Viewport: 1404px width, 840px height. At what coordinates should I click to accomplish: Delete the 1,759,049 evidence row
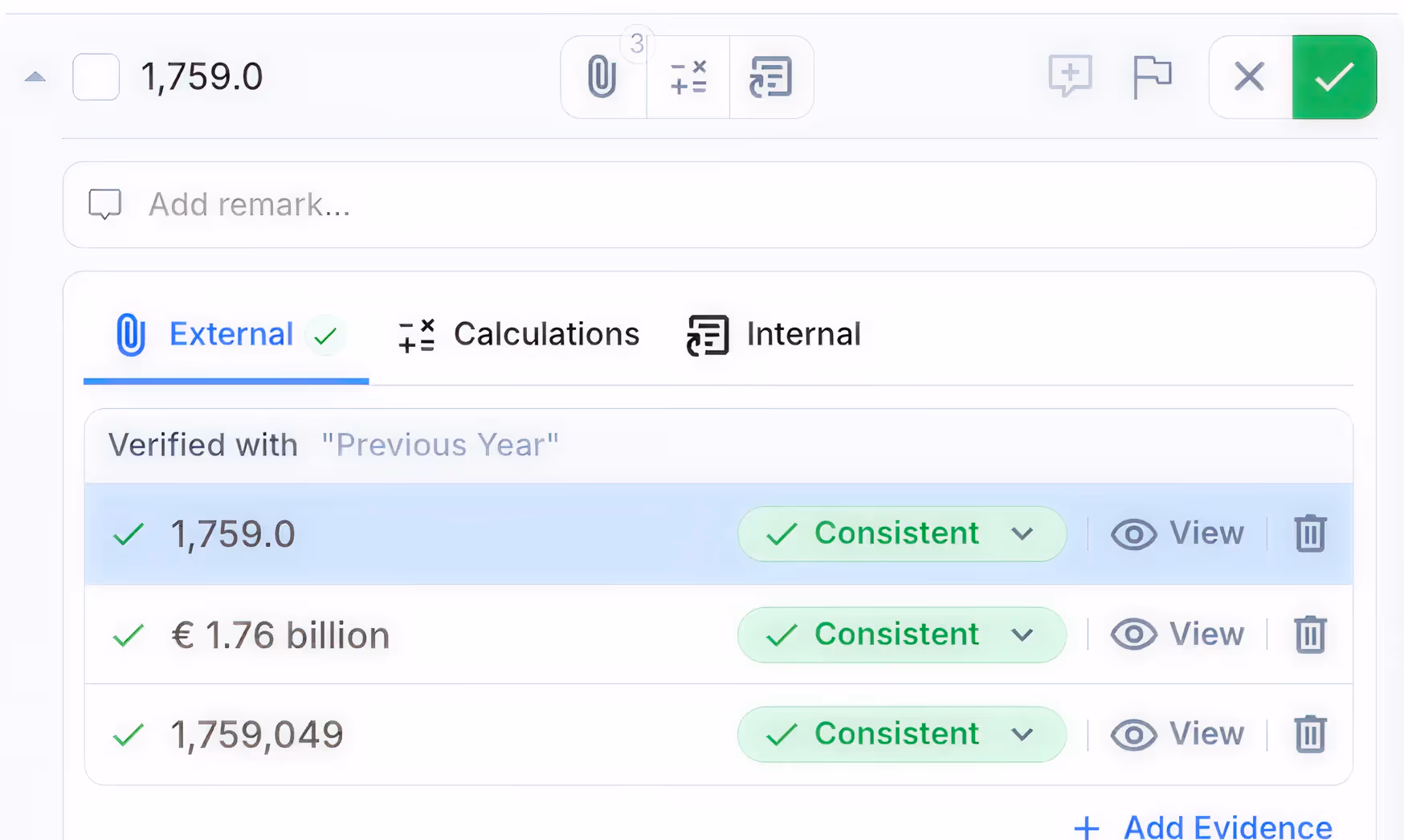(x=1310, y=734)
